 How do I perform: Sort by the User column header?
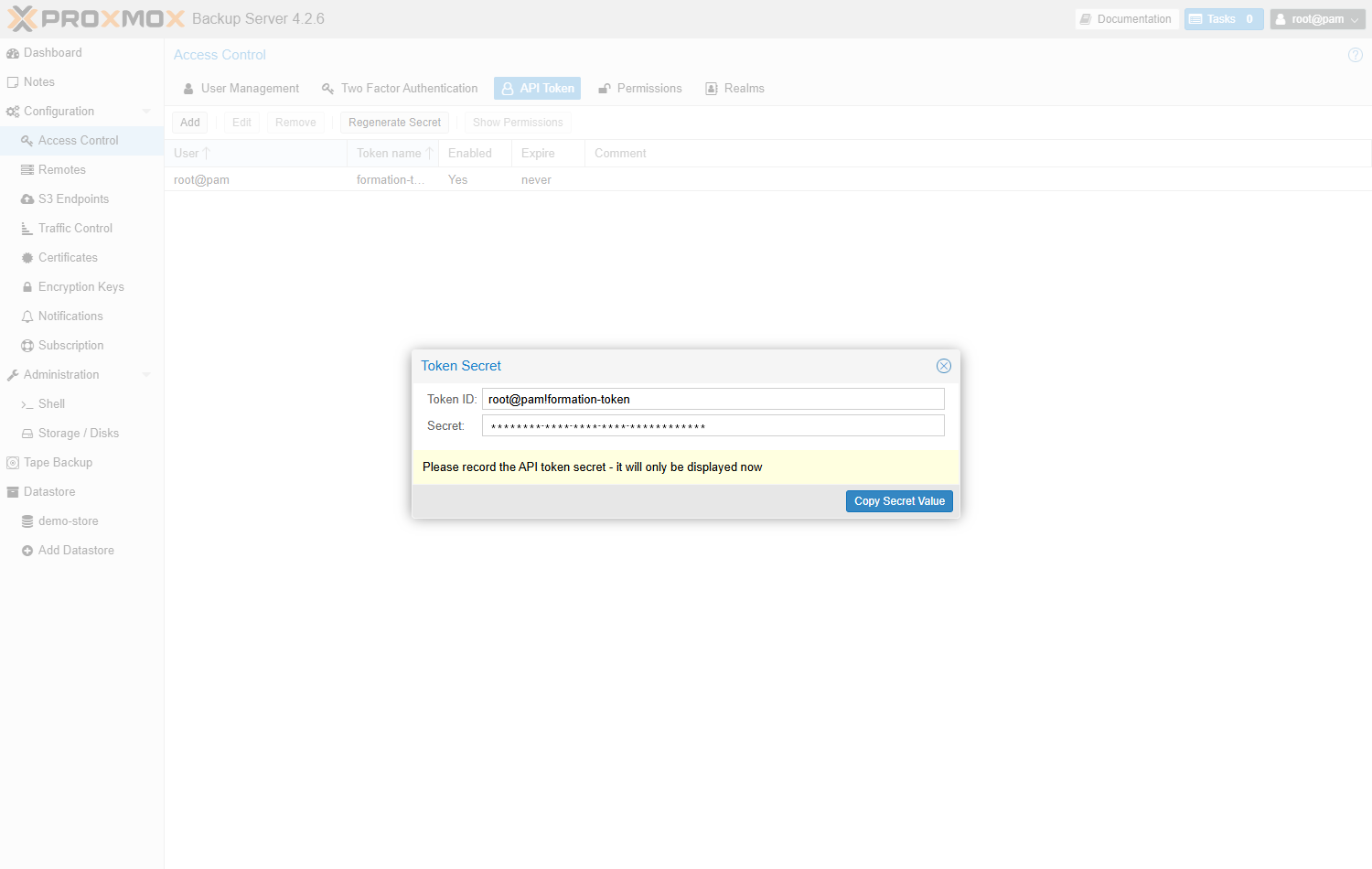[x=255, y=154]
